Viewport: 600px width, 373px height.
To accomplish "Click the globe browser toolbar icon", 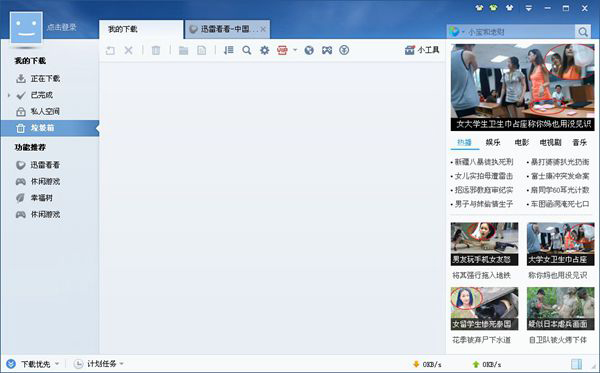I will [309, 50].
